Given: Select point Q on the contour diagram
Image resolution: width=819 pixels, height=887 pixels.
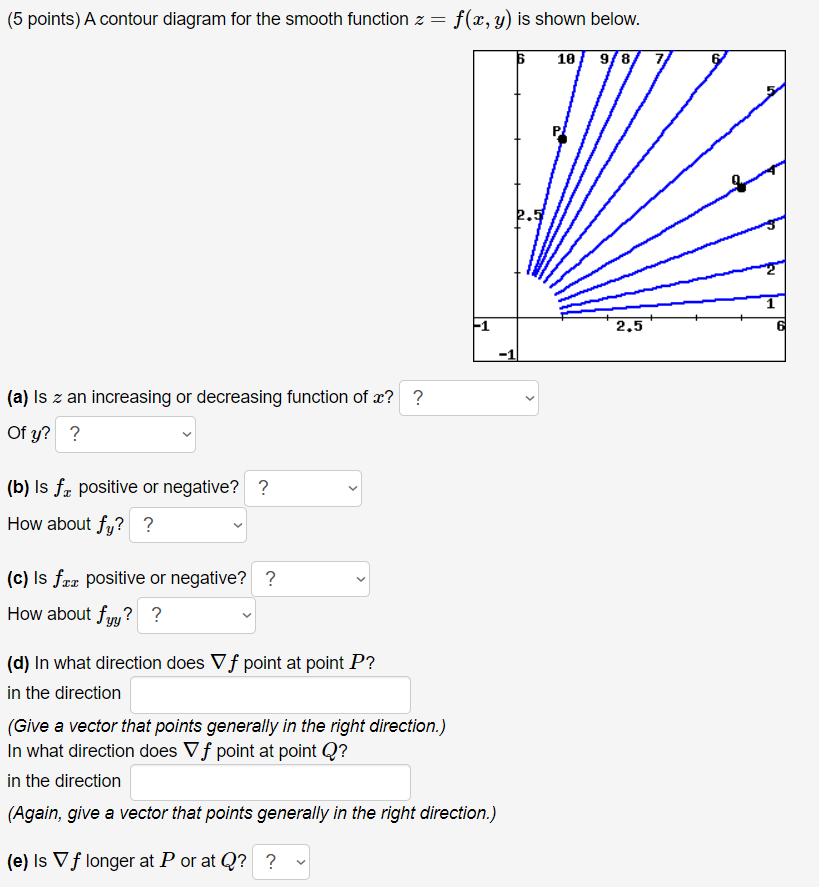Looking at the screenshot, I should [x=741, y=186].
